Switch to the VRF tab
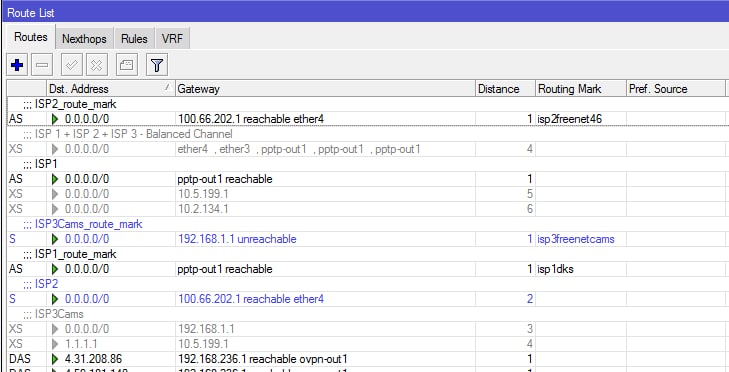 [172, 39]
